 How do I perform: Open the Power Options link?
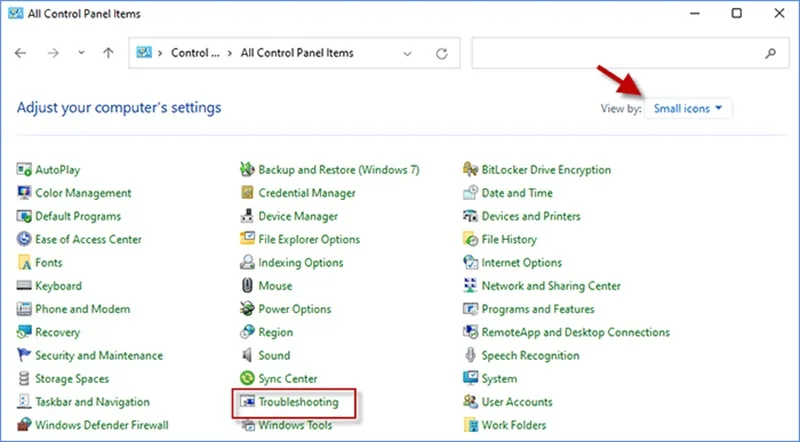click(294, 309)
